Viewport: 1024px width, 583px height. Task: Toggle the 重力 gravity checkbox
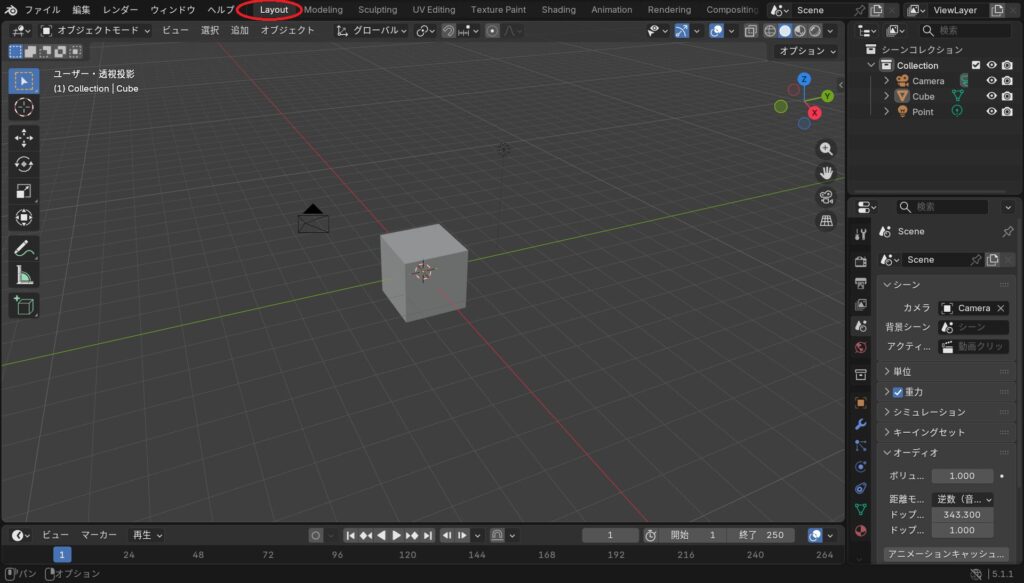(898, 392)
